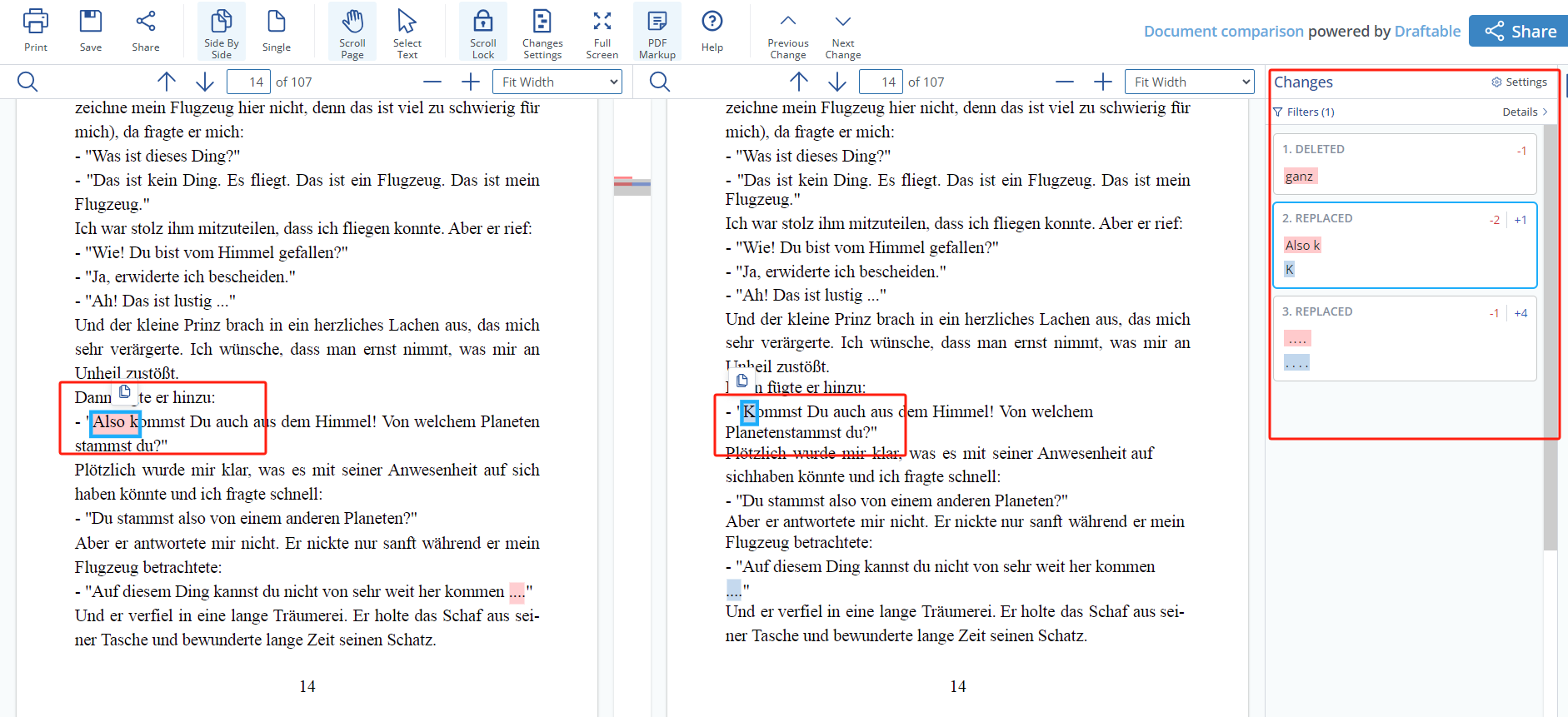Screen dimensions: 1568x717
Task: Click left pane page number field
Action: [x=248, y=82]
